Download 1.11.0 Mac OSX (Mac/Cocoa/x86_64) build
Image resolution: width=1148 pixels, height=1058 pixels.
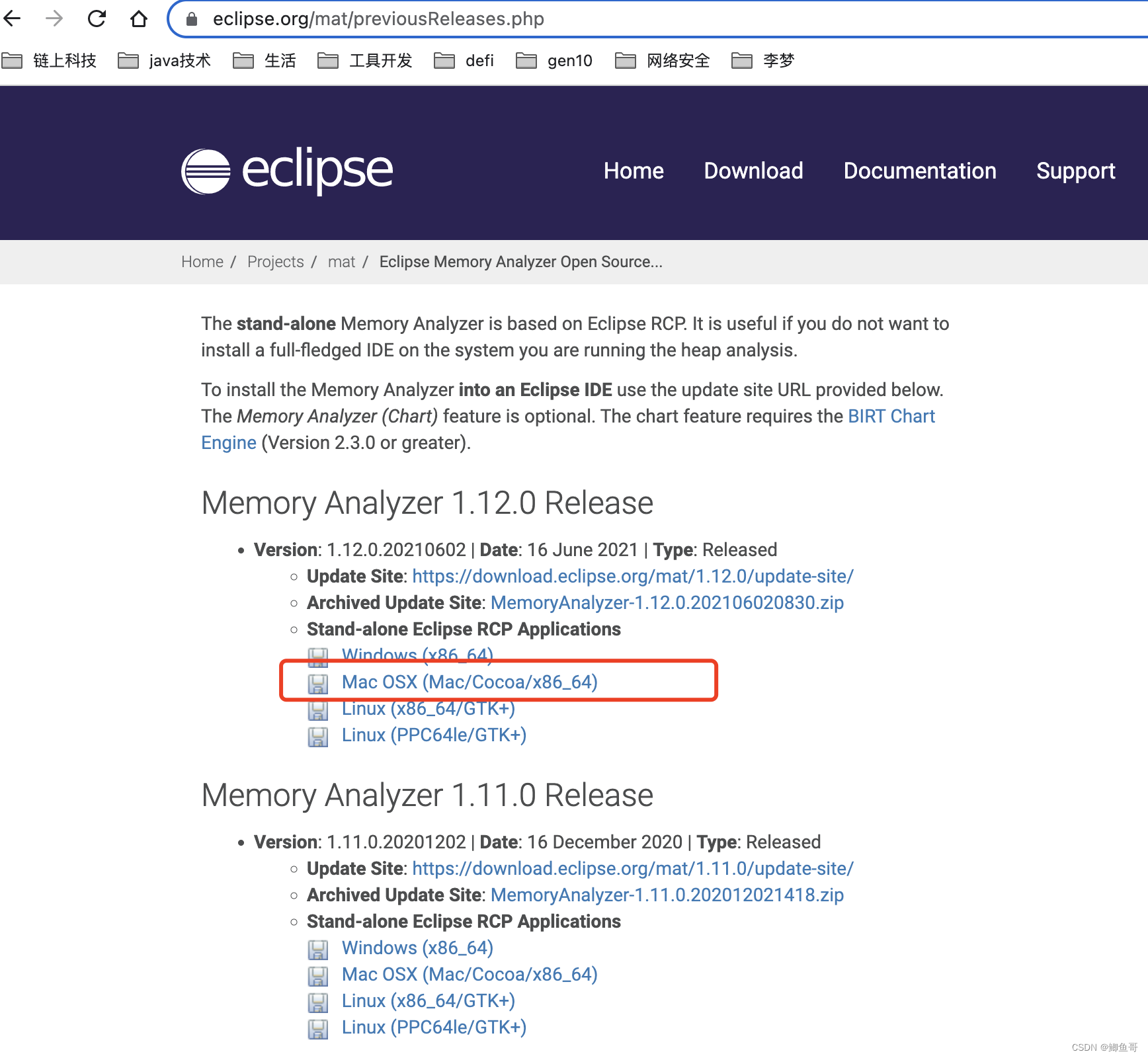click(x=470, y=974)
